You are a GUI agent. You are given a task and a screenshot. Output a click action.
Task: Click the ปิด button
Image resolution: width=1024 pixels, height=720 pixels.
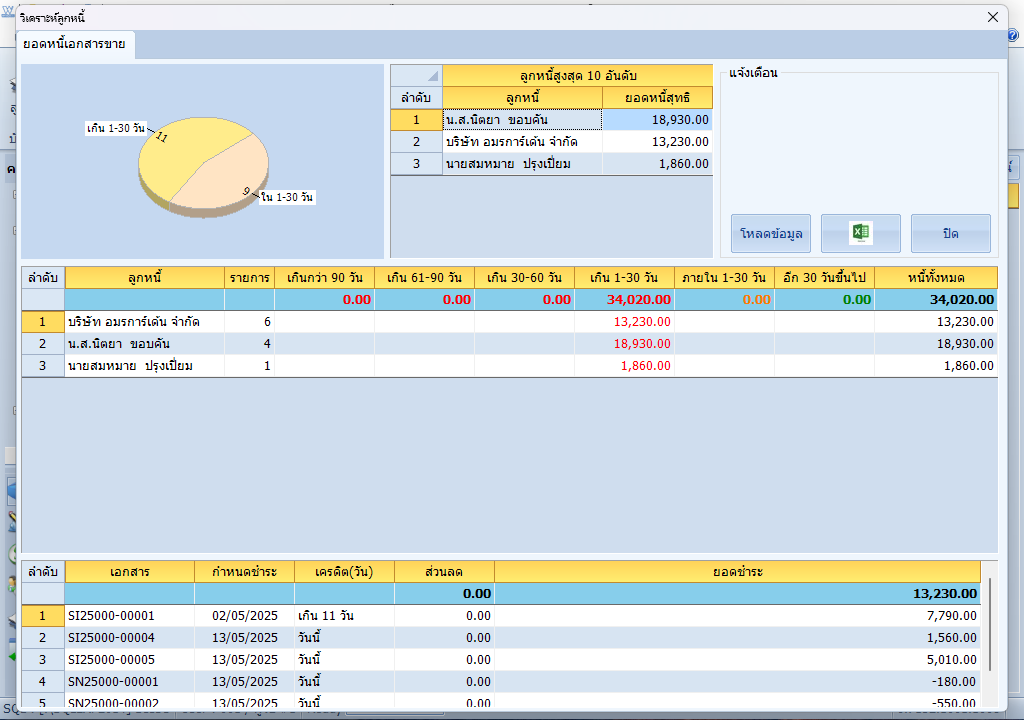click(950, 233)
